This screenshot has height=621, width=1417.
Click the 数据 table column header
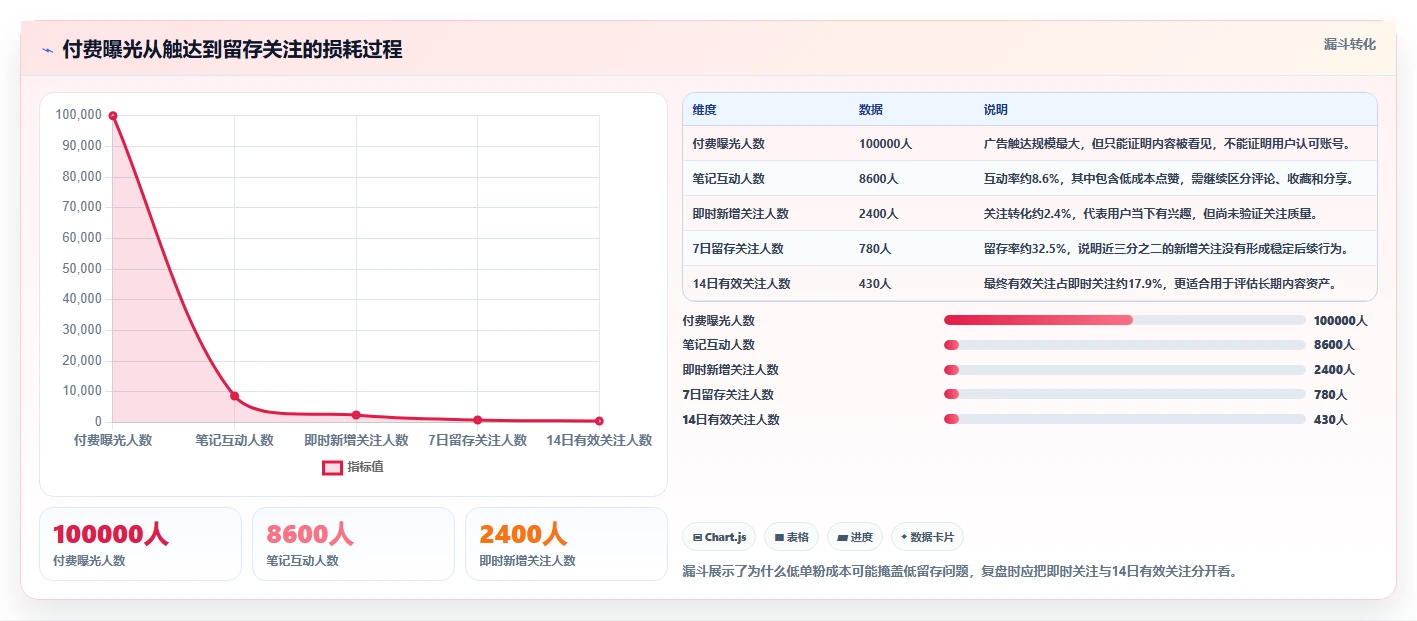871,110
